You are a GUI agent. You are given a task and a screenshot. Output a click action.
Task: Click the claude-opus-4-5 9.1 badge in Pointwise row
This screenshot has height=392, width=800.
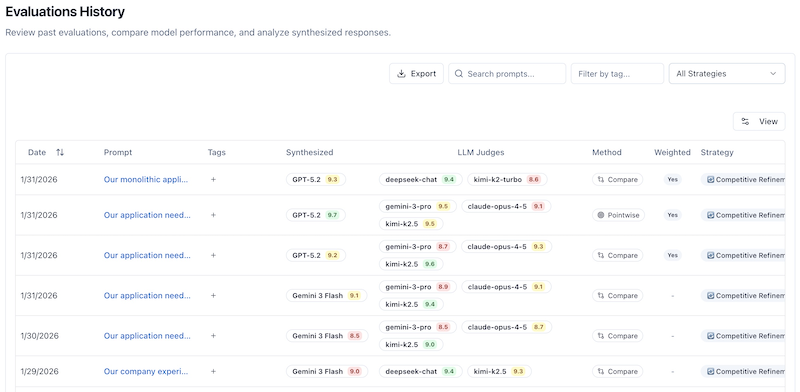(506, 206)
